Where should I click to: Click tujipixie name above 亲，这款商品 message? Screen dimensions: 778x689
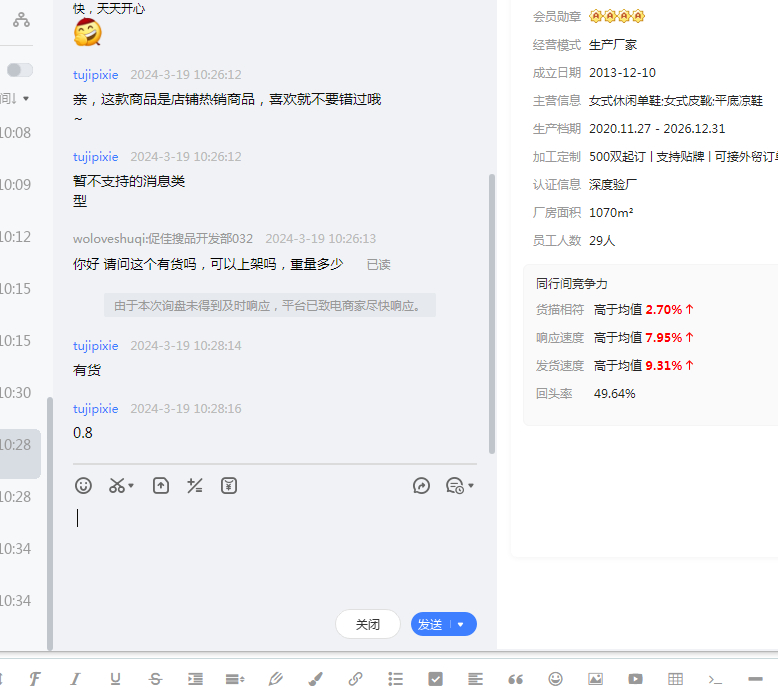pyautogui.click(x=95, y=75)
